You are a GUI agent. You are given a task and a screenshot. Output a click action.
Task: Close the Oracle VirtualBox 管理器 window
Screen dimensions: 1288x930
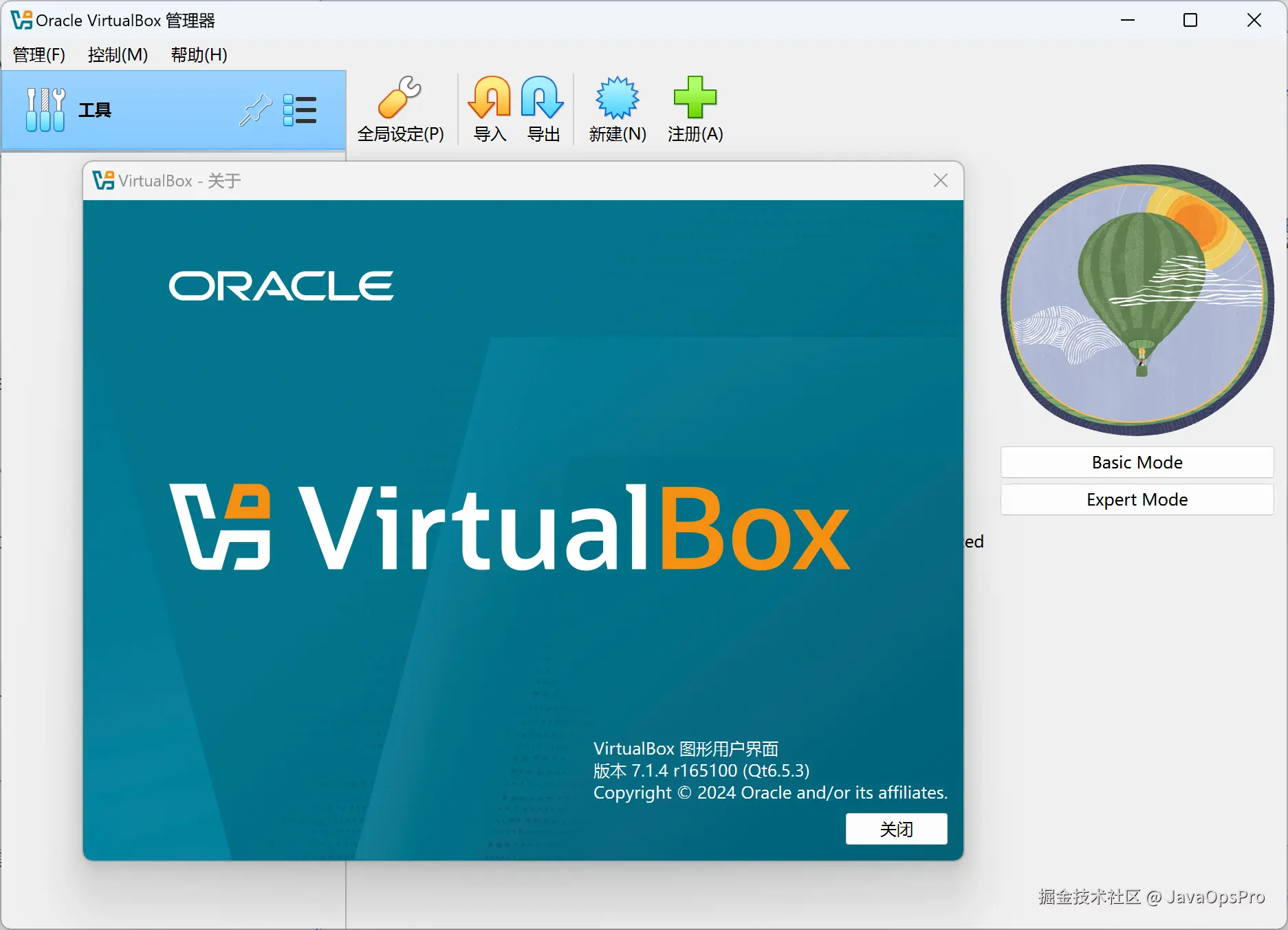1254,20
